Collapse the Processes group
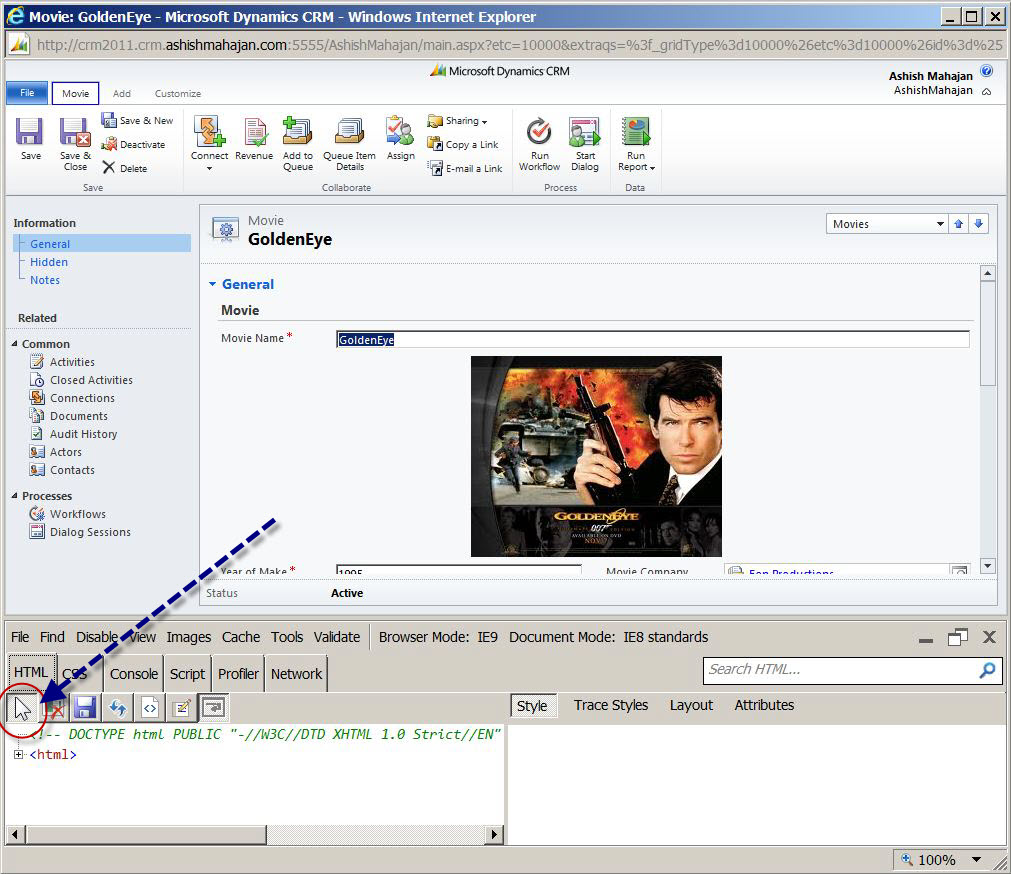This screenshot has height=874, width=1011. [x=15, y=496]
